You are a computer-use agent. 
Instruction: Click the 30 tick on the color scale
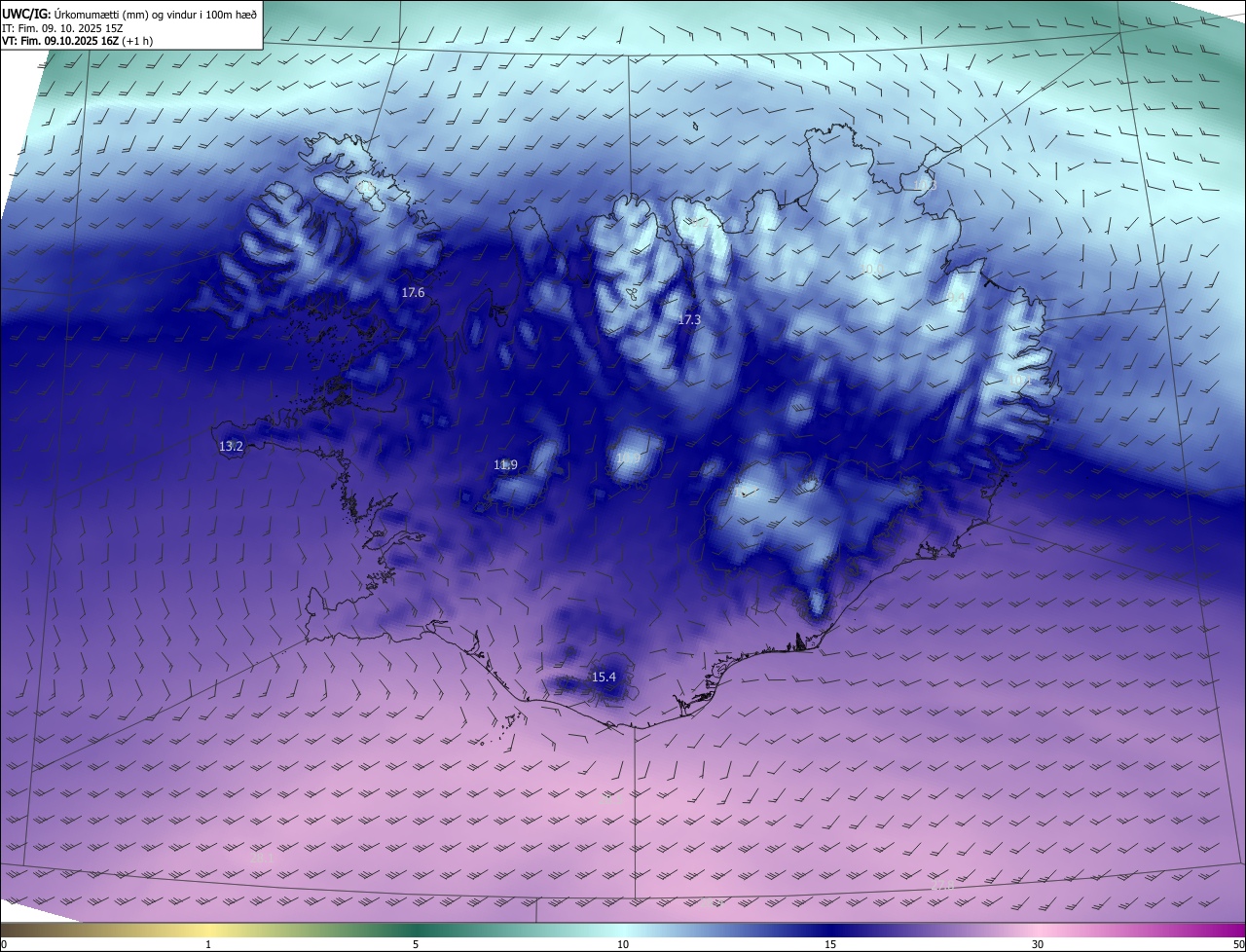[1038, 944]
